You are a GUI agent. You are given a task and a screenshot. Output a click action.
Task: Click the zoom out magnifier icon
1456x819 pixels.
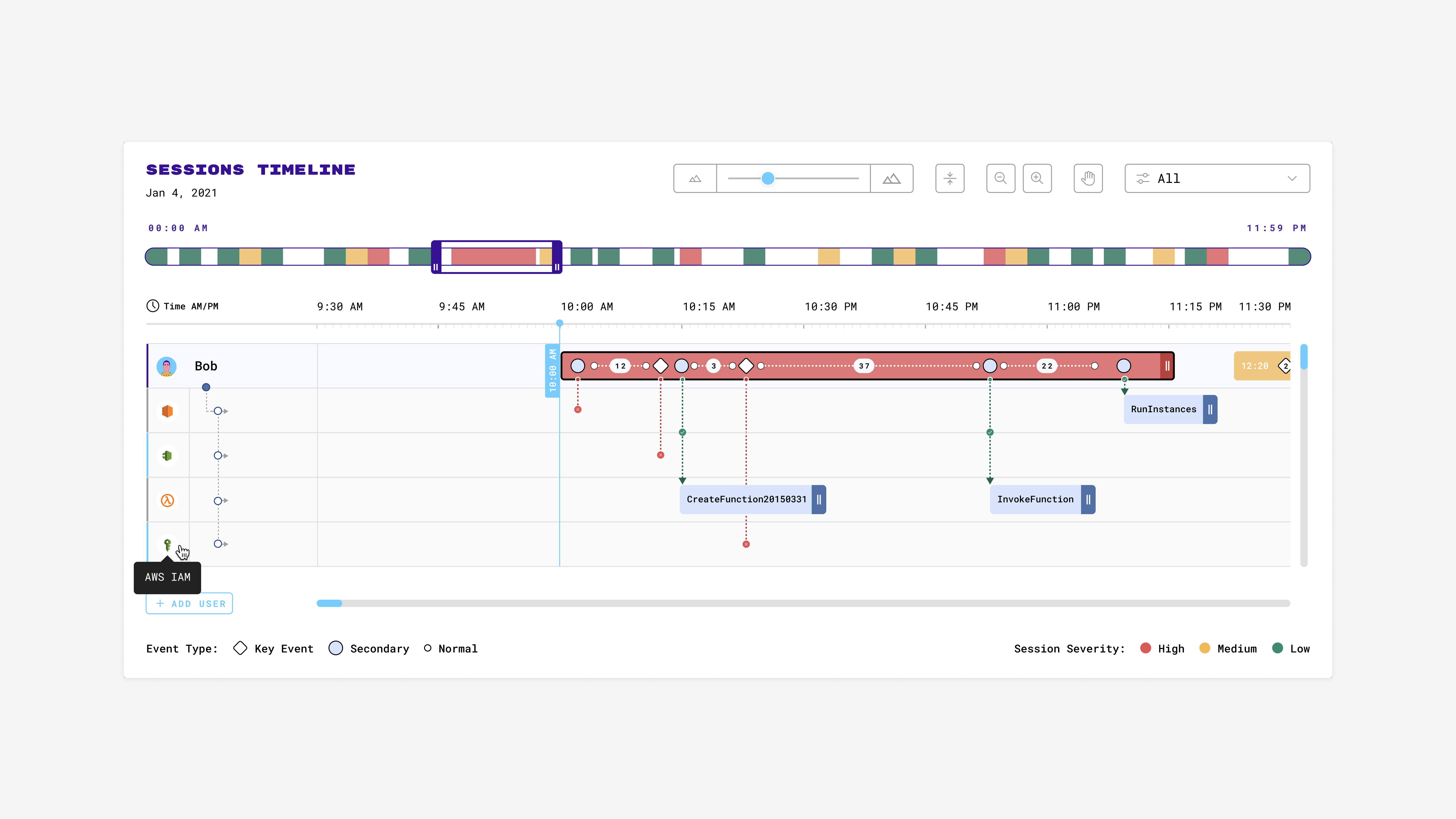pyautogui.click(x=1001, y=178)
